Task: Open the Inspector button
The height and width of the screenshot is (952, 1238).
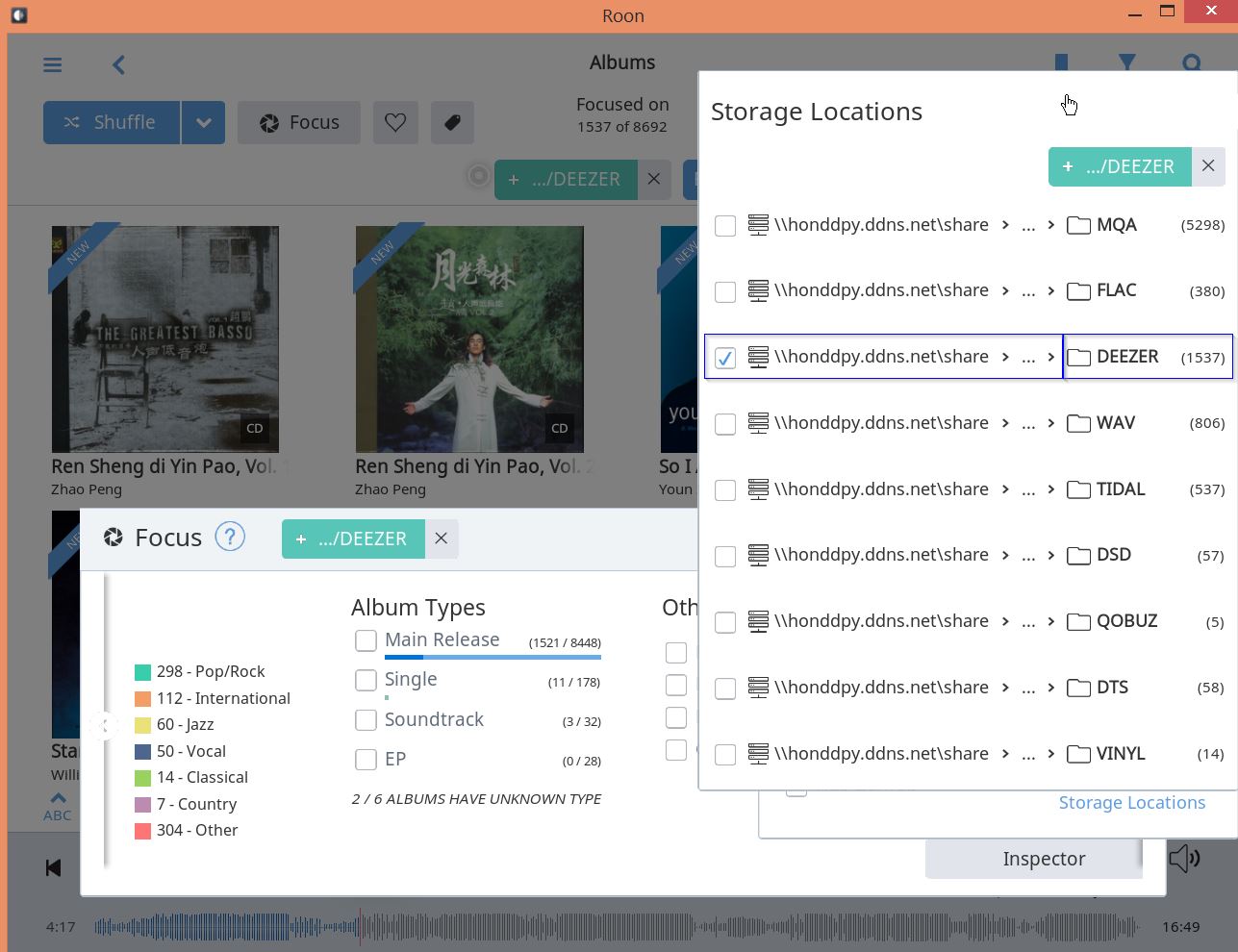Action: pyautogui.click(x=1034, y=859)
